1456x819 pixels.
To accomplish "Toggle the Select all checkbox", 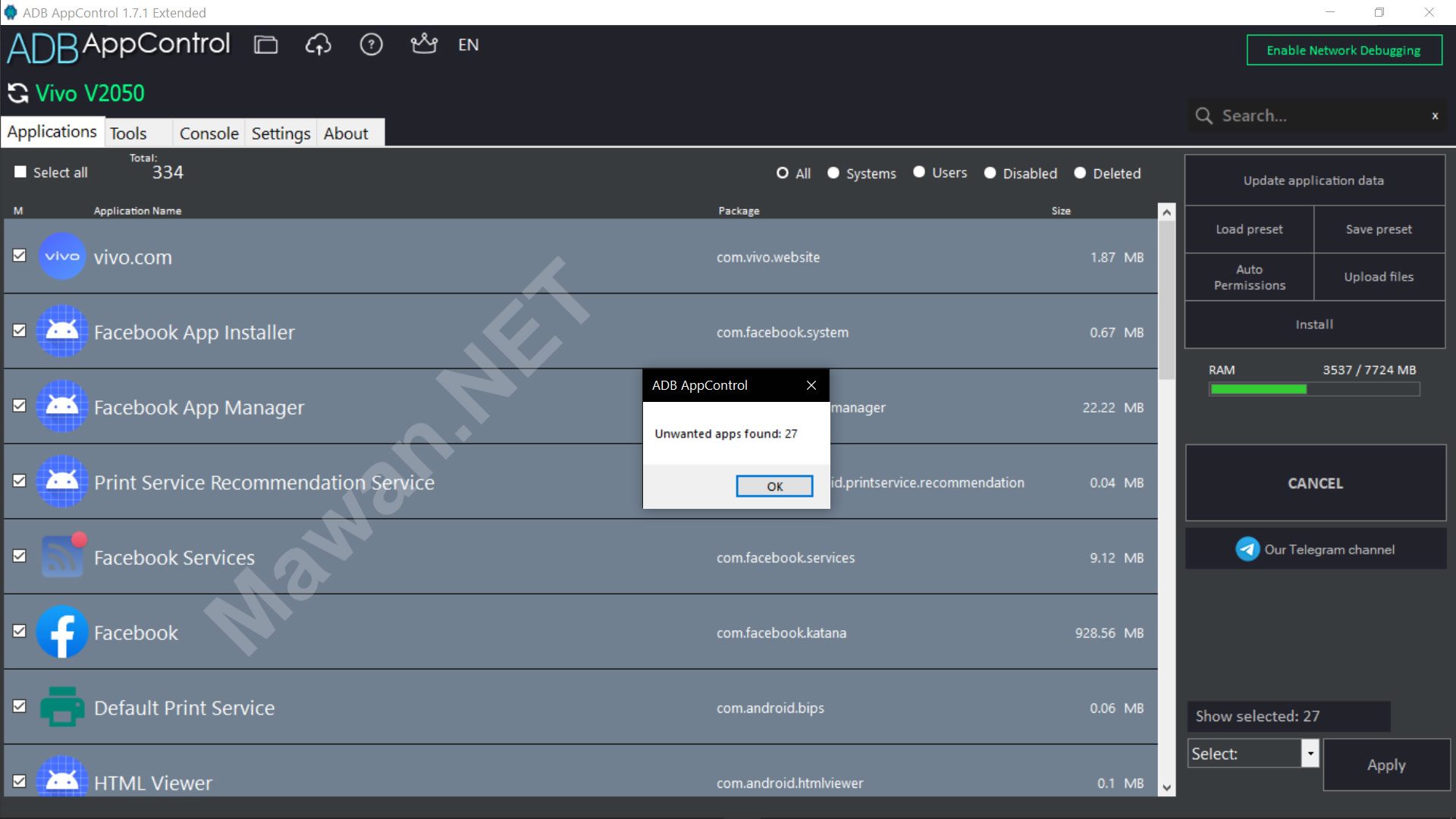I will 20,172.
